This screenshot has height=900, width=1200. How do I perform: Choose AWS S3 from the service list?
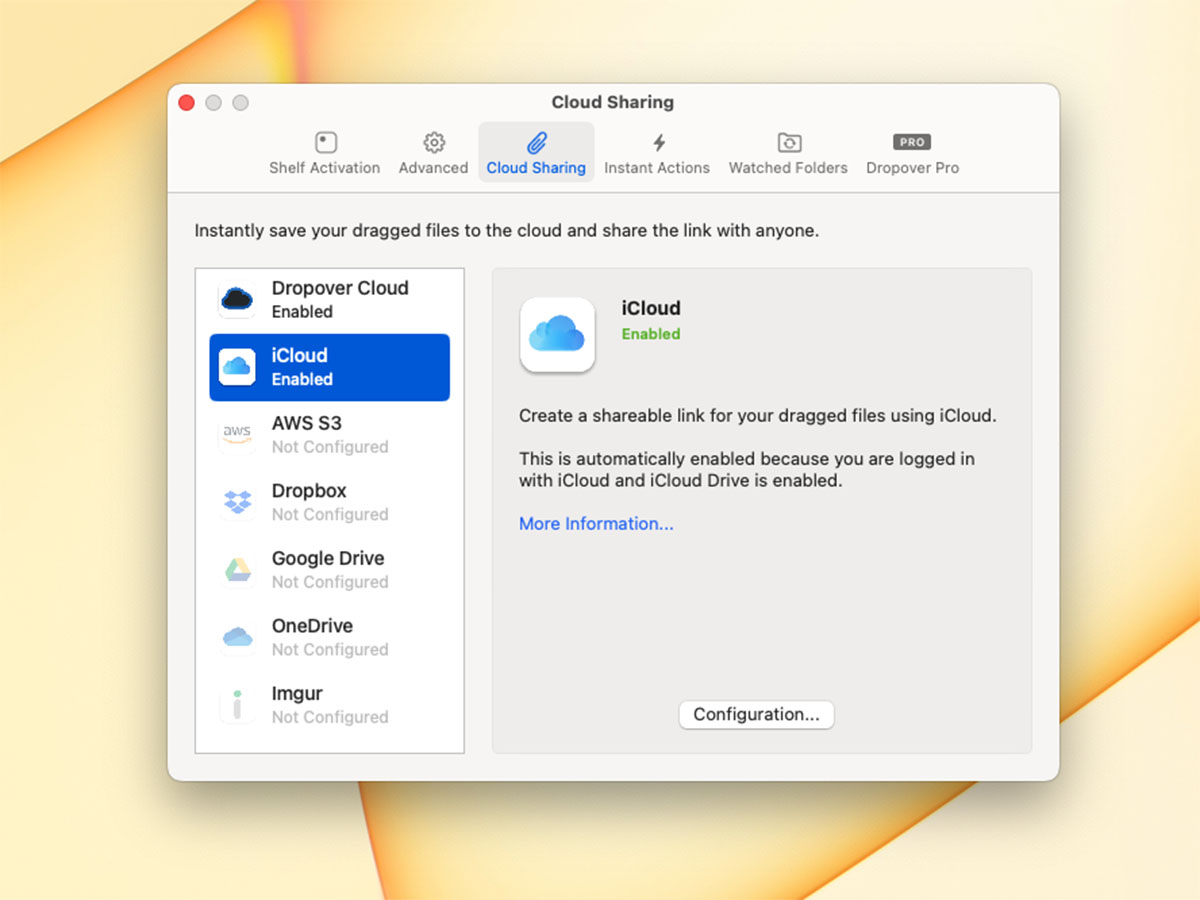click(x=330, y=434)
